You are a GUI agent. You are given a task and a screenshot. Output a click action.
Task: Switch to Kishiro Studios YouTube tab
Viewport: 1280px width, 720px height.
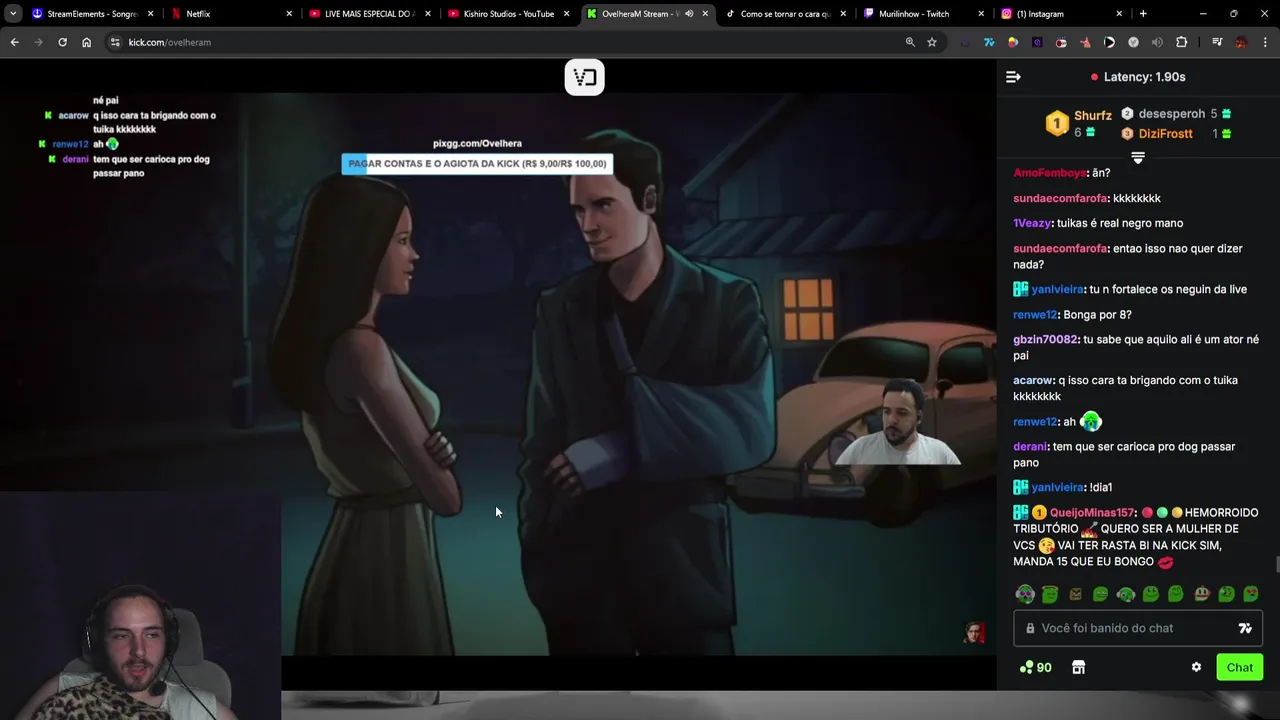tap(509, 14)
